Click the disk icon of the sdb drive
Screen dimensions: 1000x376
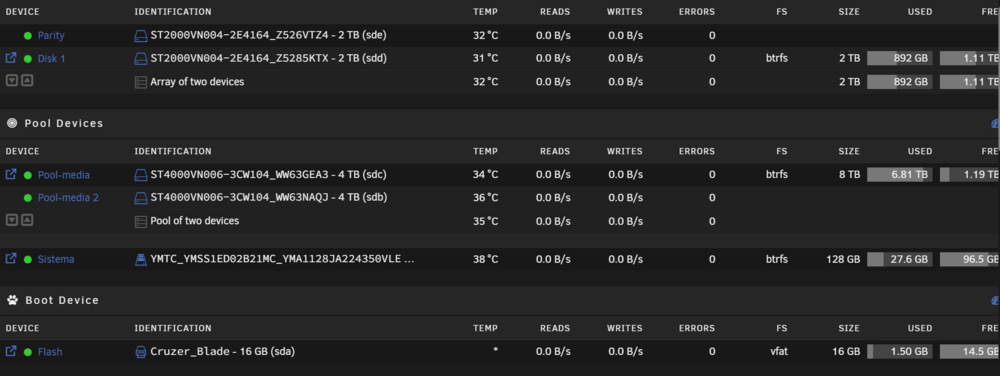(x=140, y=198)
